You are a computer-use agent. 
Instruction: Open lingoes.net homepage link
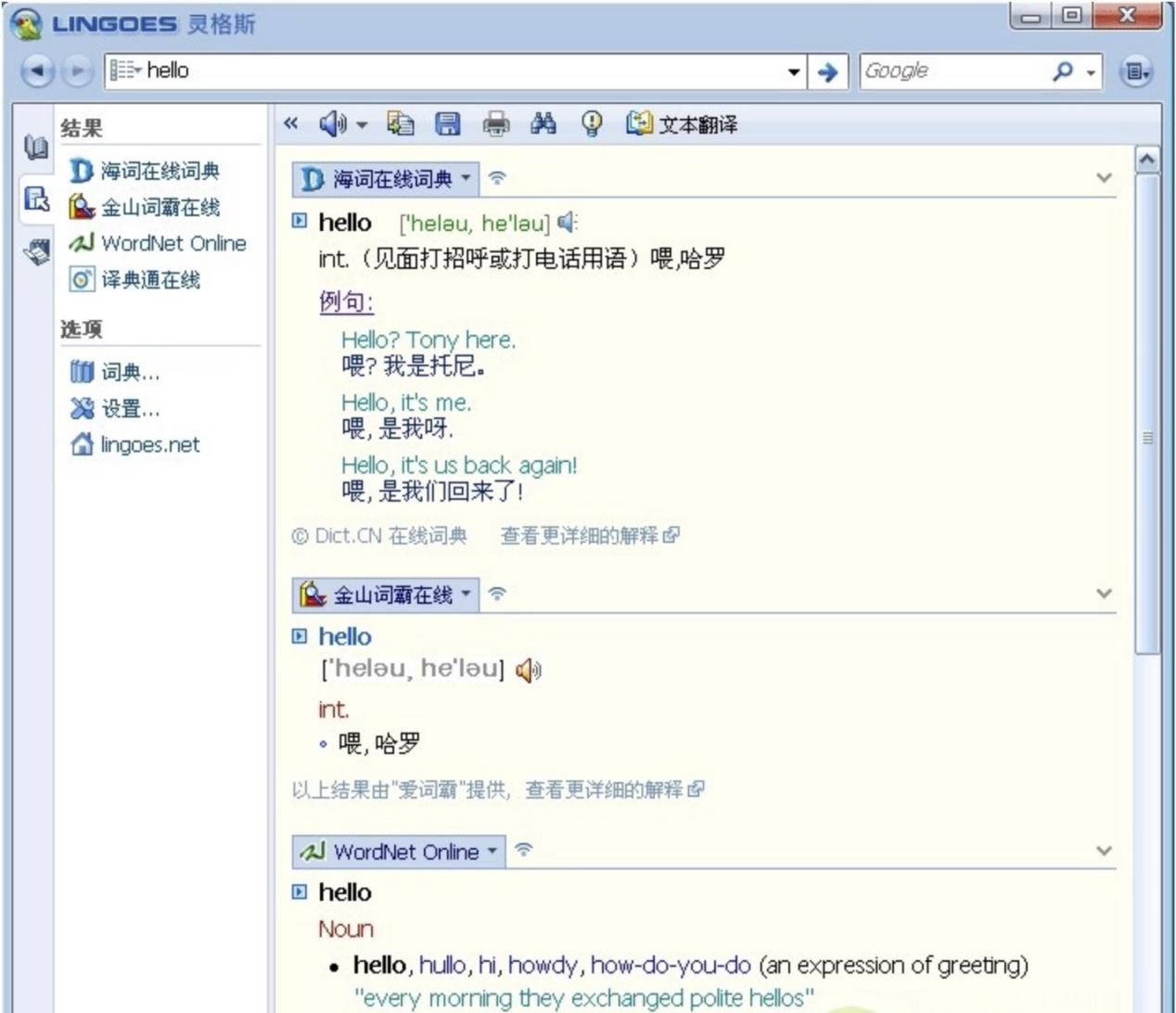(x=135, y=444)
